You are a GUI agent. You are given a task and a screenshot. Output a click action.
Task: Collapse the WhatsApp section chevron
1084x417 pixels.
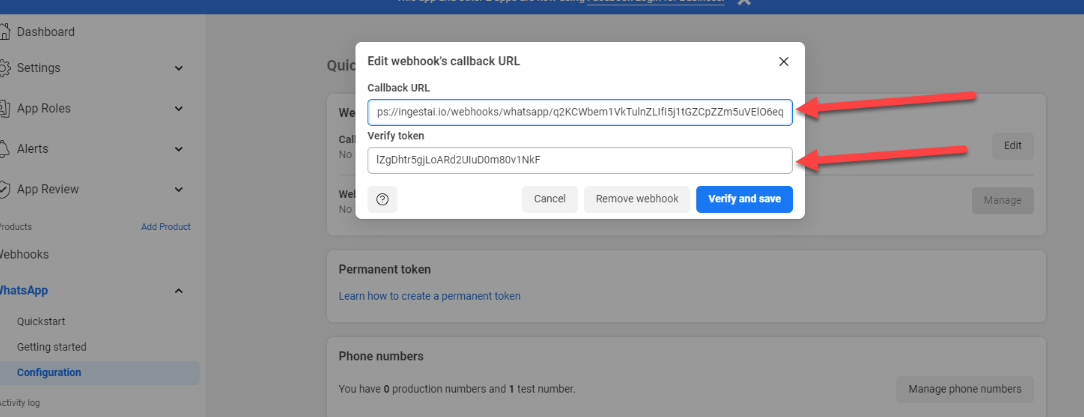179,290
